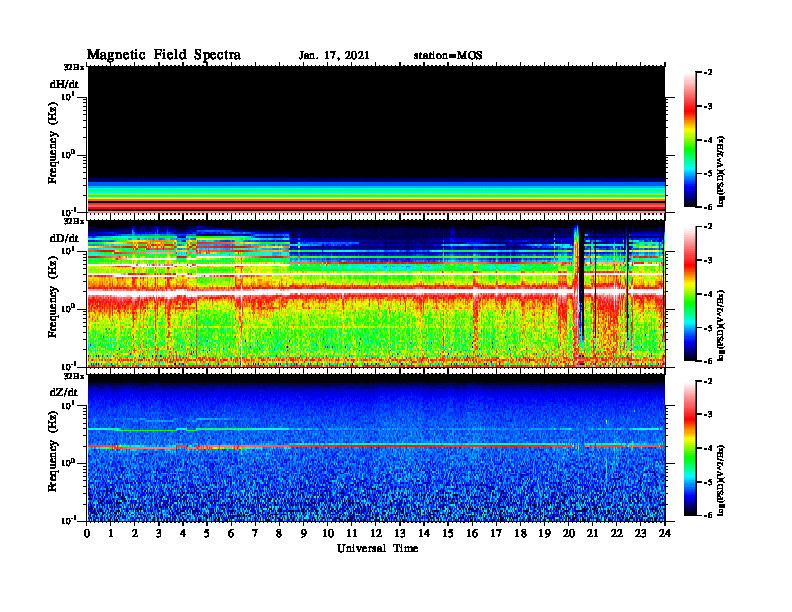Screen dimensions: 792x612
Task: Click hour '23' on the time axis
Action: tap(640, 534)
